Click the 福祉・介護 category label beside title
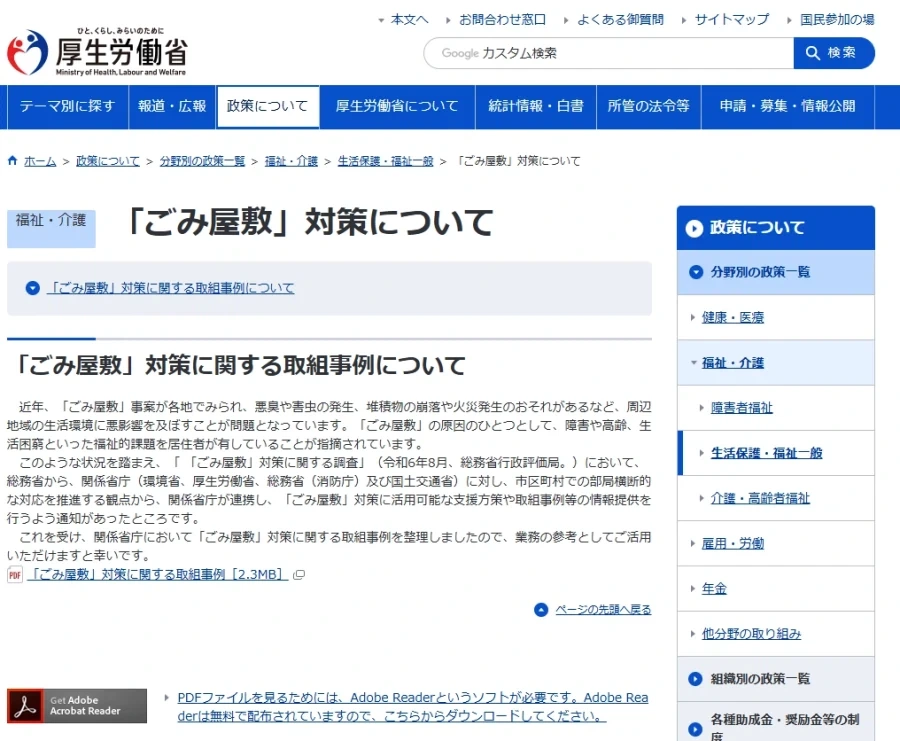 51,228
